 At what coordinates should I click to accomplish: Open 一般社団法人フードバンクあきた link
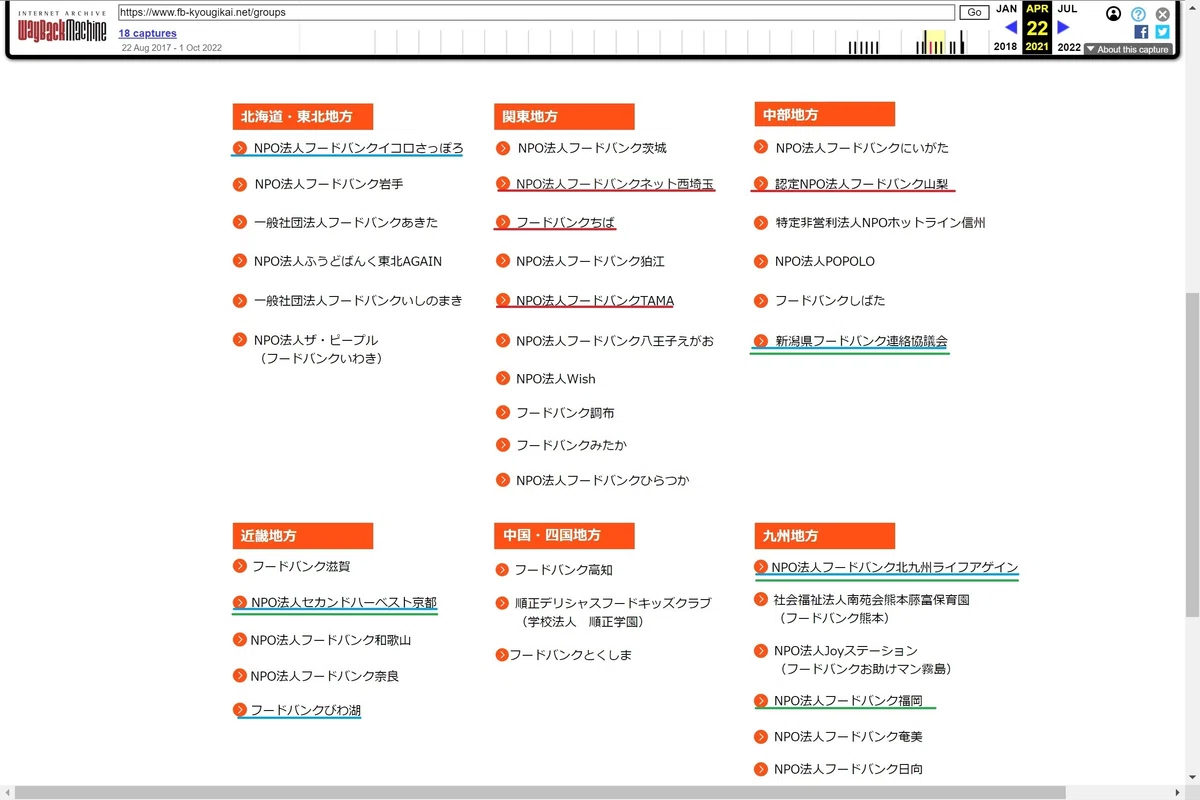(346, 222)
